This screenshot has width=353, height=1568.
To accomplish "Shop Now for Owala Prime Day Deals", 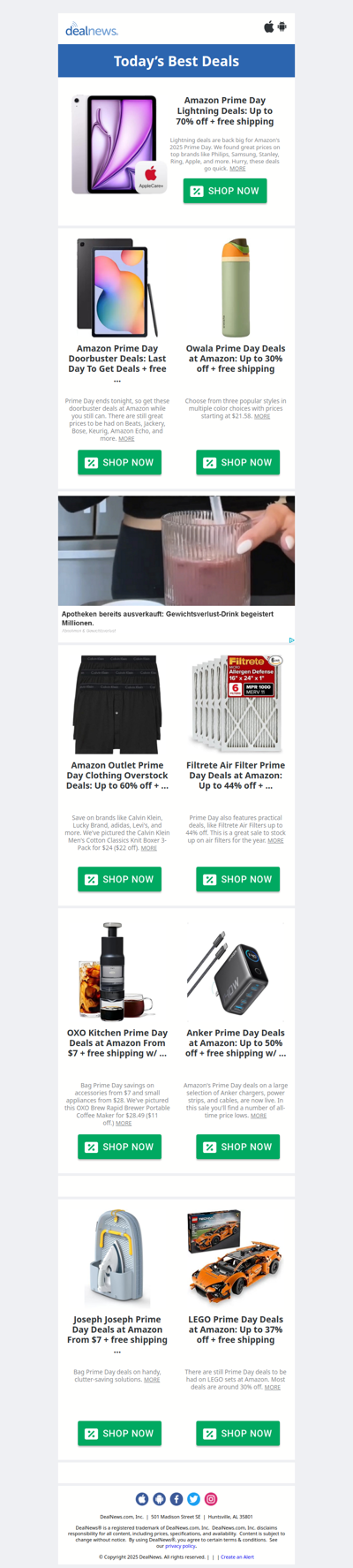I will [x=237, y=462].
